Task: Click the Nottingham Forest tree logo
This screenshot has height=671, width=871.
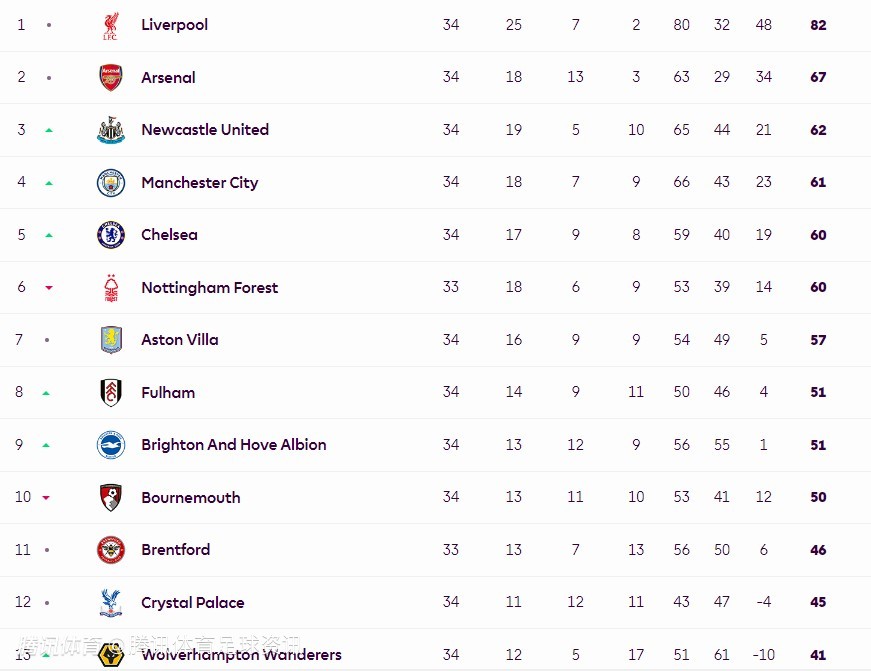Action: [110, 288]
